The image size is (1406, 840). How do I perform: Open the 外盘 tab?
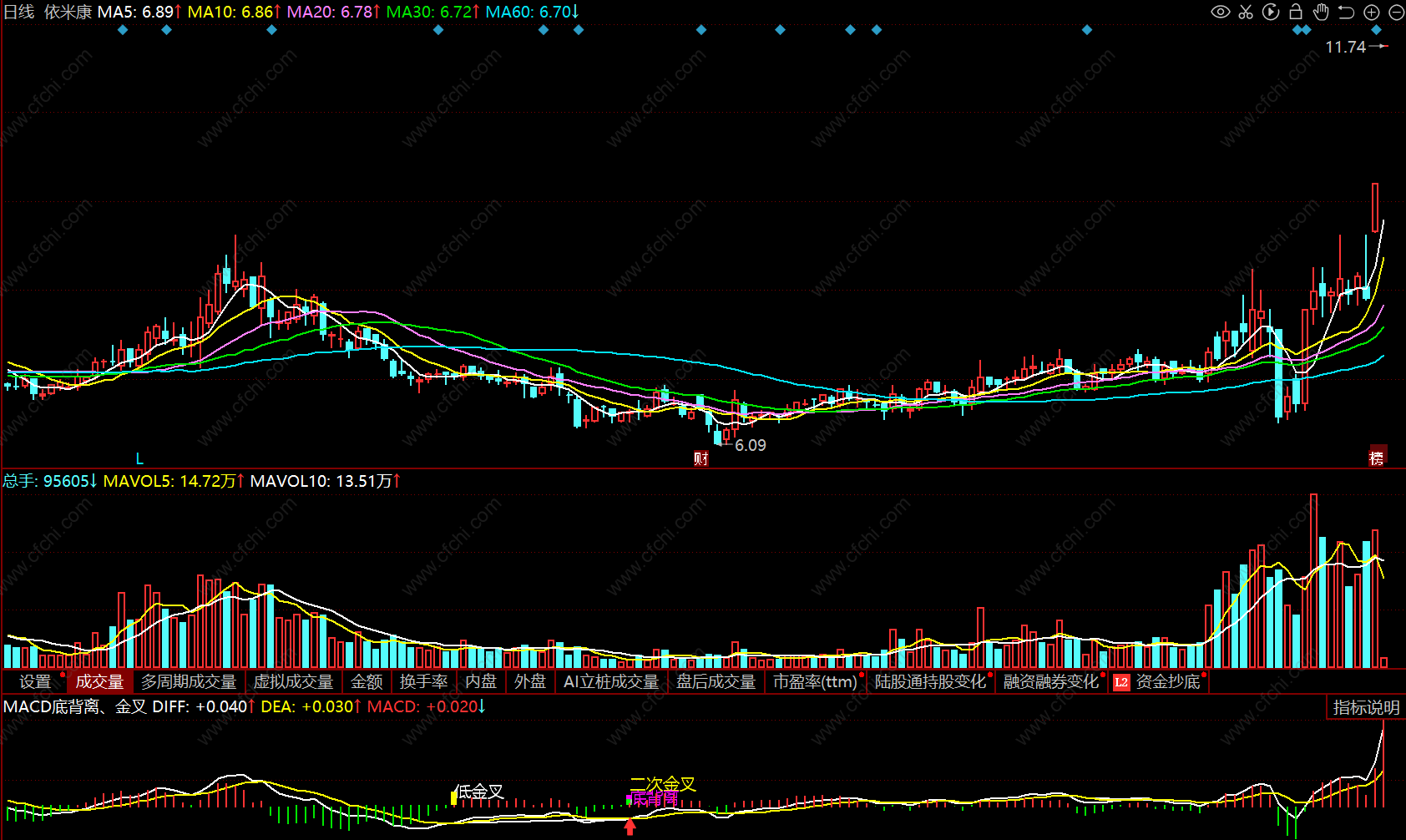[530, 682]
